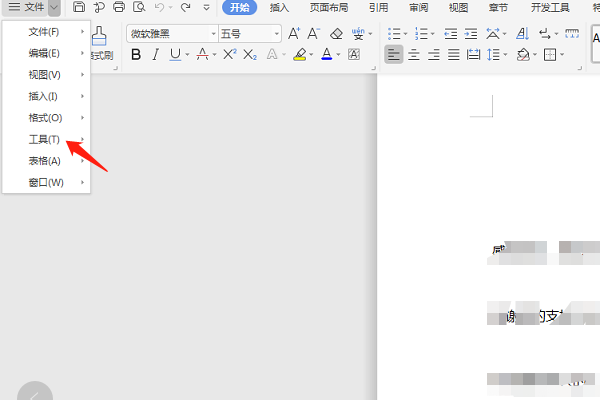Toggle strikethrough formatting
This screenshot has height=400, width=600.
pos(202,54)
